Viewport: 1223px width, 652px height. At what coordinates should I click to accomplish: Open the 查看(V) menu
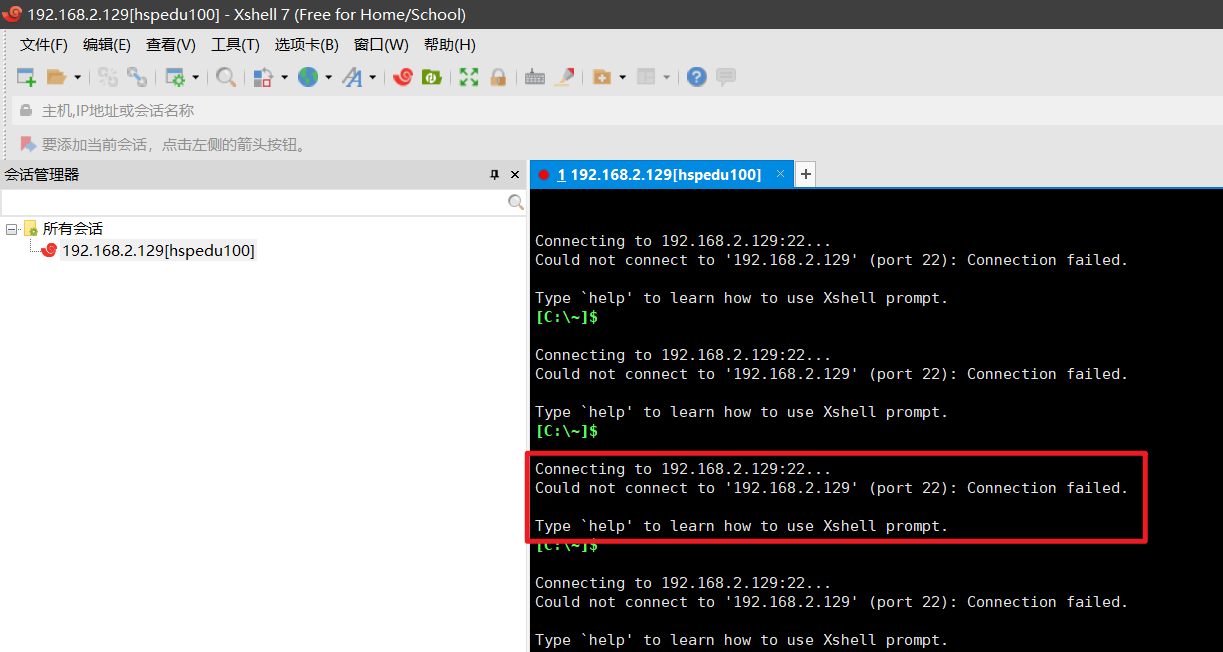[x=171, y=45]
